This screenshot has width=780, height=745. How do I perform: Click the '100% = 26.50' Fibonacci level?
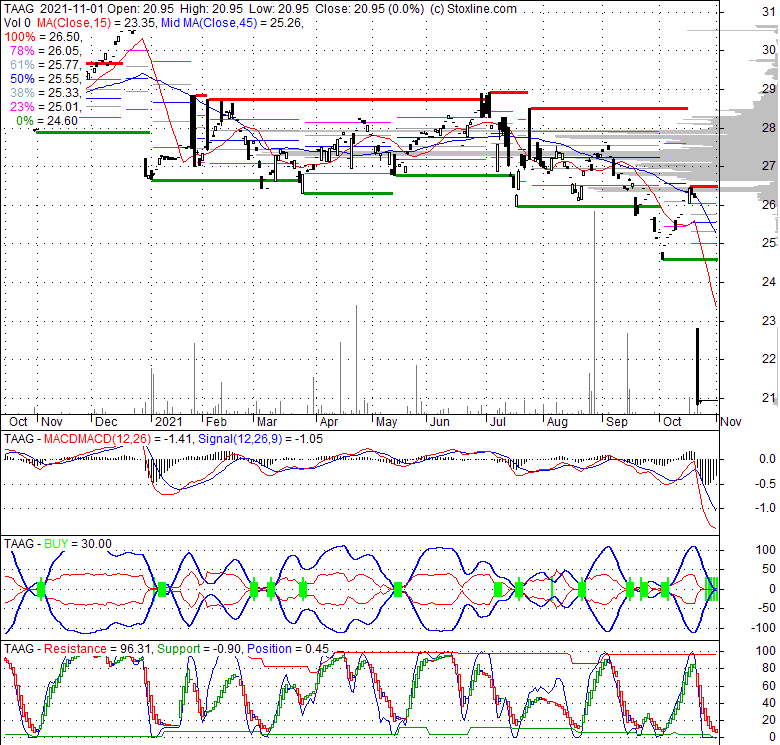42,37
